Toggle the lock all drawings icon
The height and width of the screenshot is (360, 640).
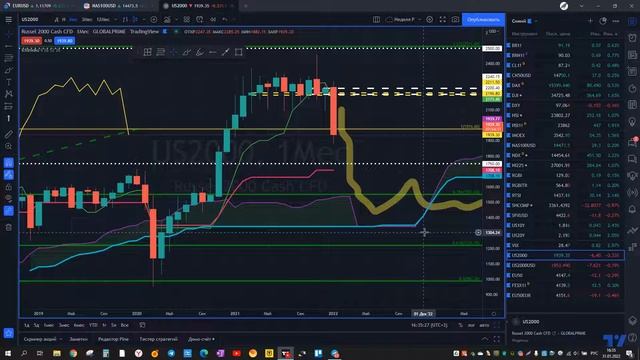9,187
